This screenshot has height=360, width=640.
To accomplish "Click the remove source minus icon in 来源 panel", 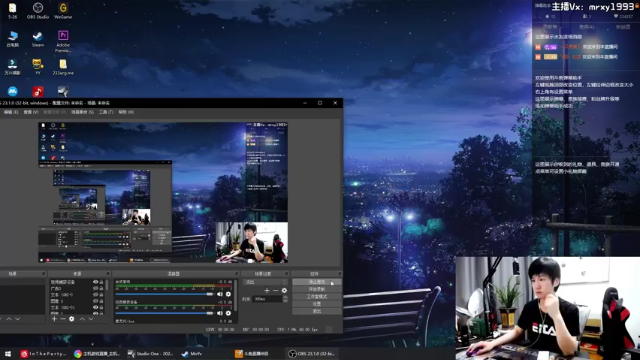I will (63, 319).
